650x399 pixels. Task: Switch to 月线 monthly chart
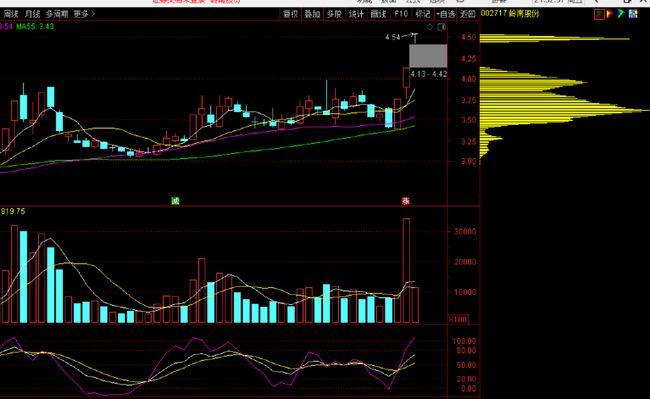(x=32, y=14)
